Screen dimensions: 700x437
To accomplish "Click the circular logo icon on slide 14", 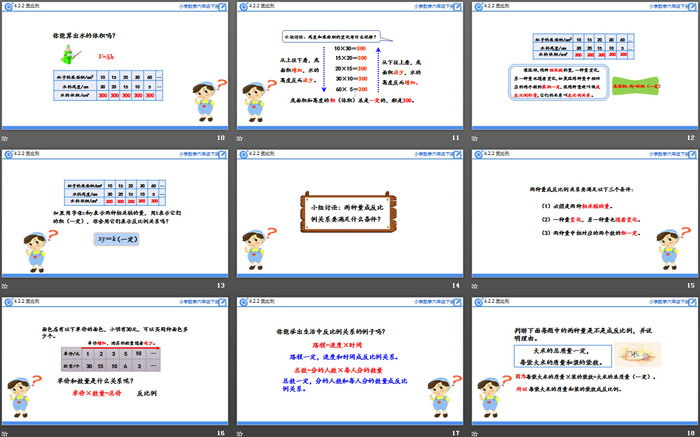I will tap(243, 155).
